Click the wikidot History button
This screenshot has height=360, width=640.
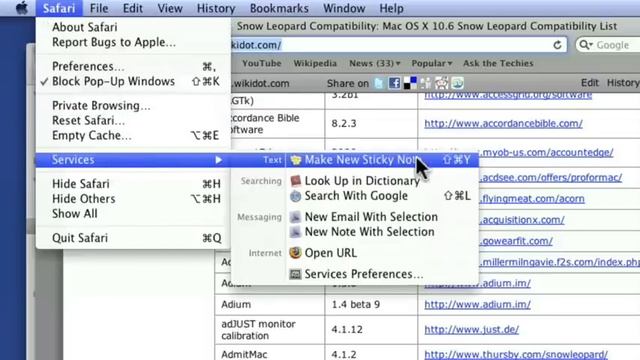coord(623,83)
